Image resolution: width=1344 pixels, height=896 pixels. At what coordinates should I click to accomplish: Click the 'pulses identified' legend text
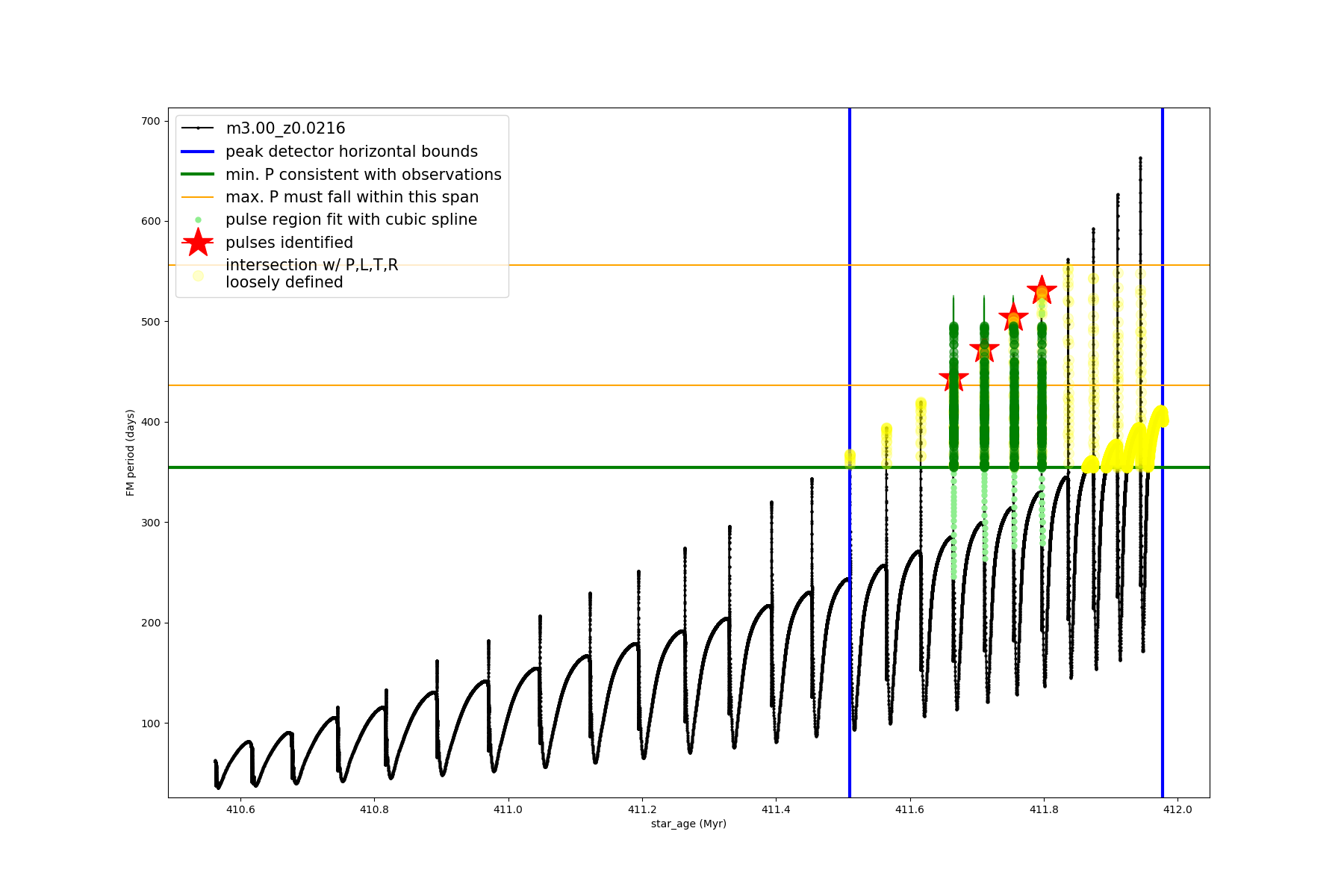[289, 243]
